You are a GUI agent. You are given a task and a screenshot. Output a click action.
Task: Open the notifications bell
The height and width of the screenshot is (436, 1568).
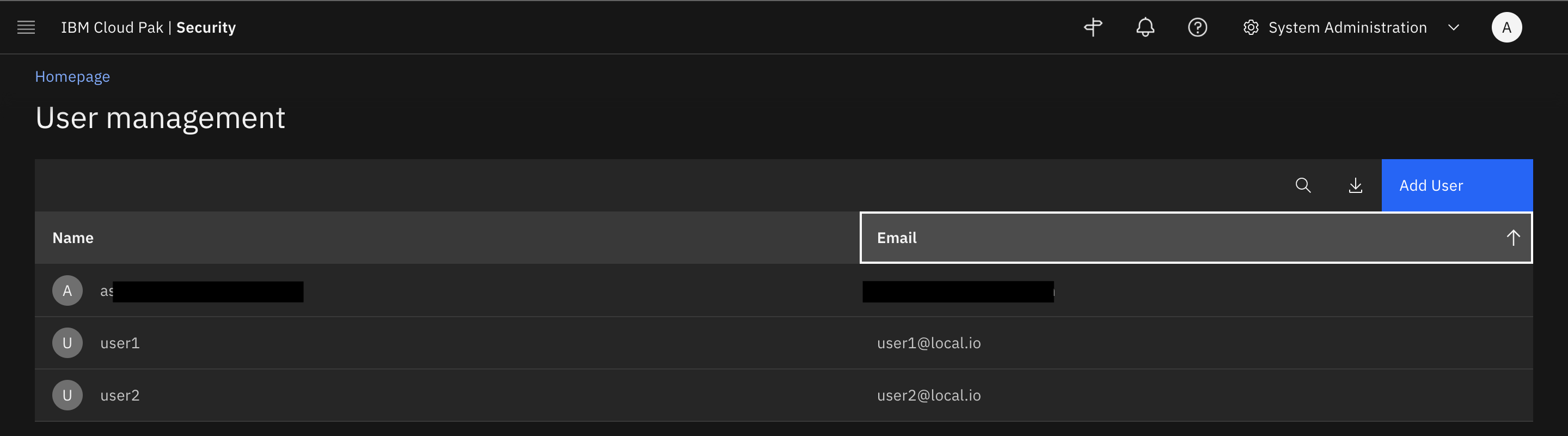(x=1145, y=27)
